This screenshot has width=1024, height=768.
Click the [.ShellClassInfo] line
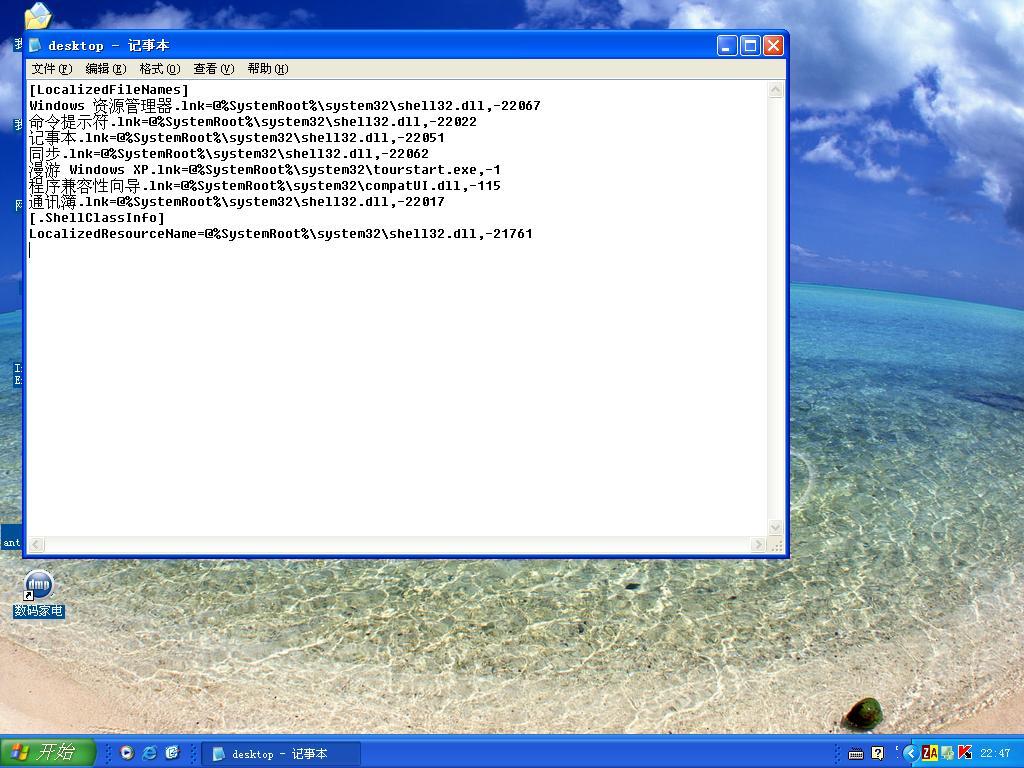point(97,217)
